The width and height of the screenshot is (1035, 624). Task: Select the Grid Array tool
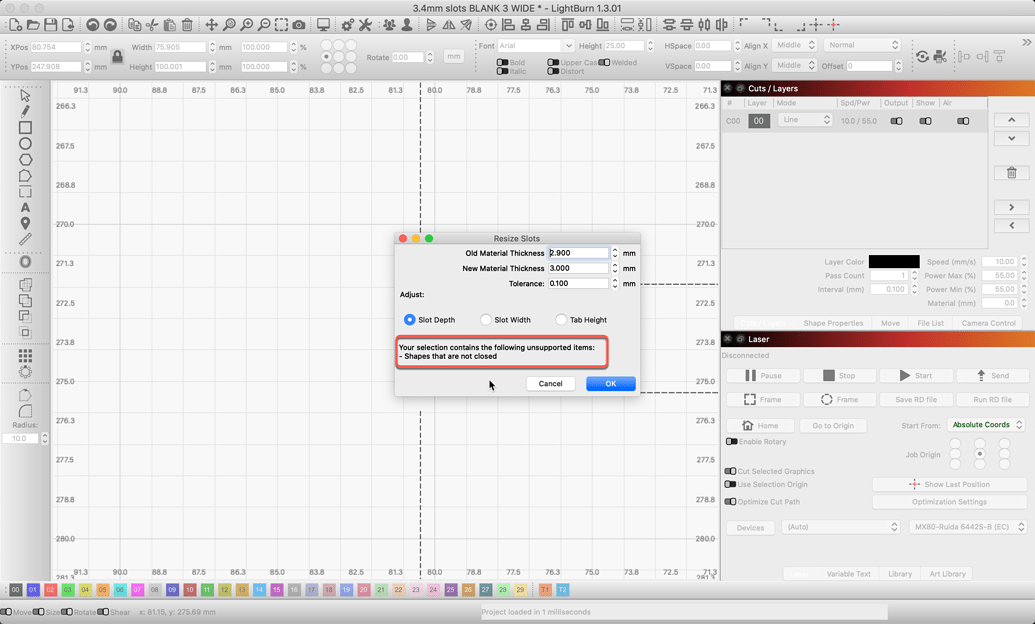(25, 355)
